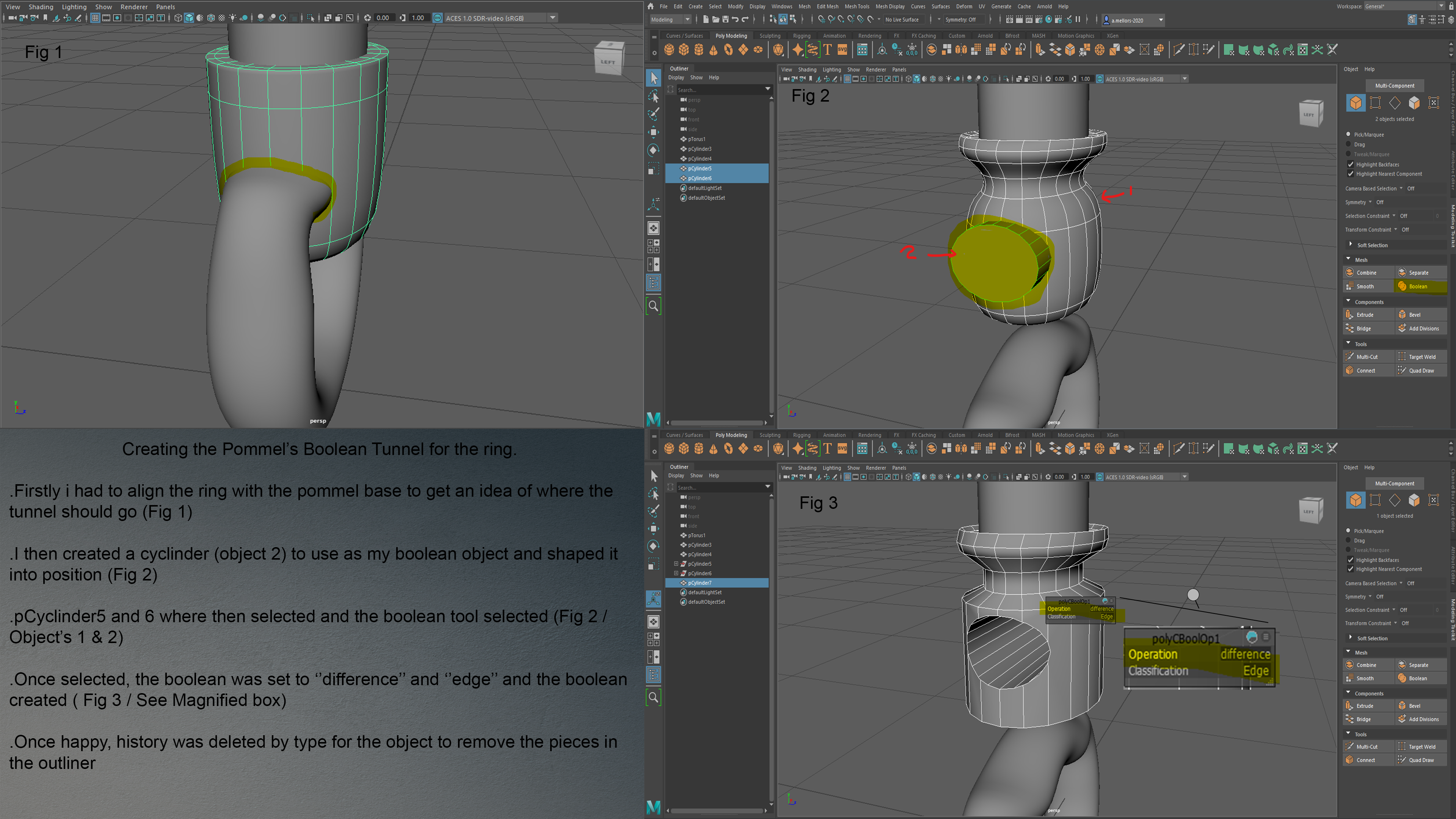Screen dimensions: 1456x819
Task: Toggle the upper Highlight Backfaces checkbox
Action: (x=1351, y=165)
